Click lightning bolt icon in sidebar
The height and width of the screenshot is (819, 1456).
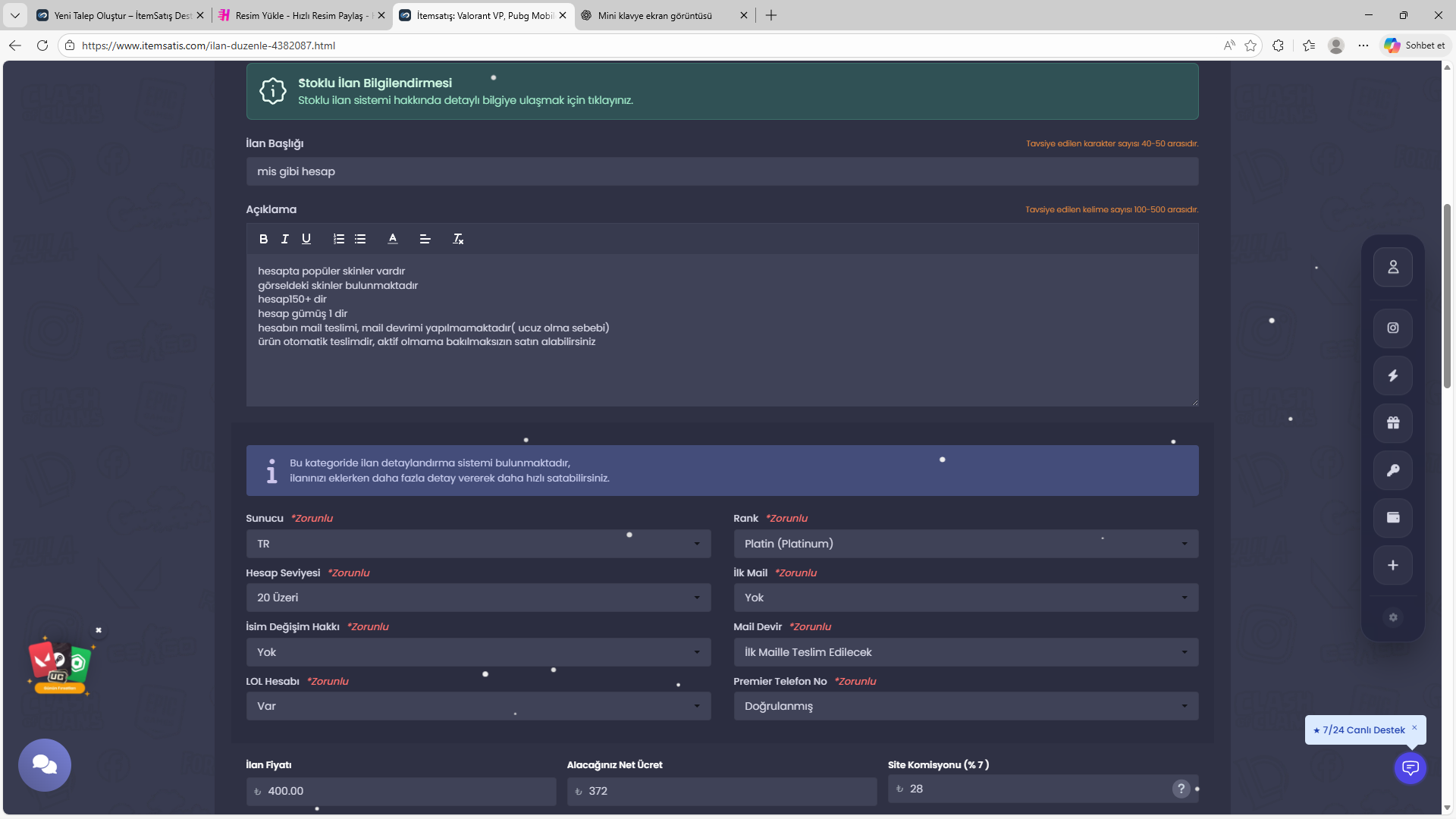tap(1393, 375)
